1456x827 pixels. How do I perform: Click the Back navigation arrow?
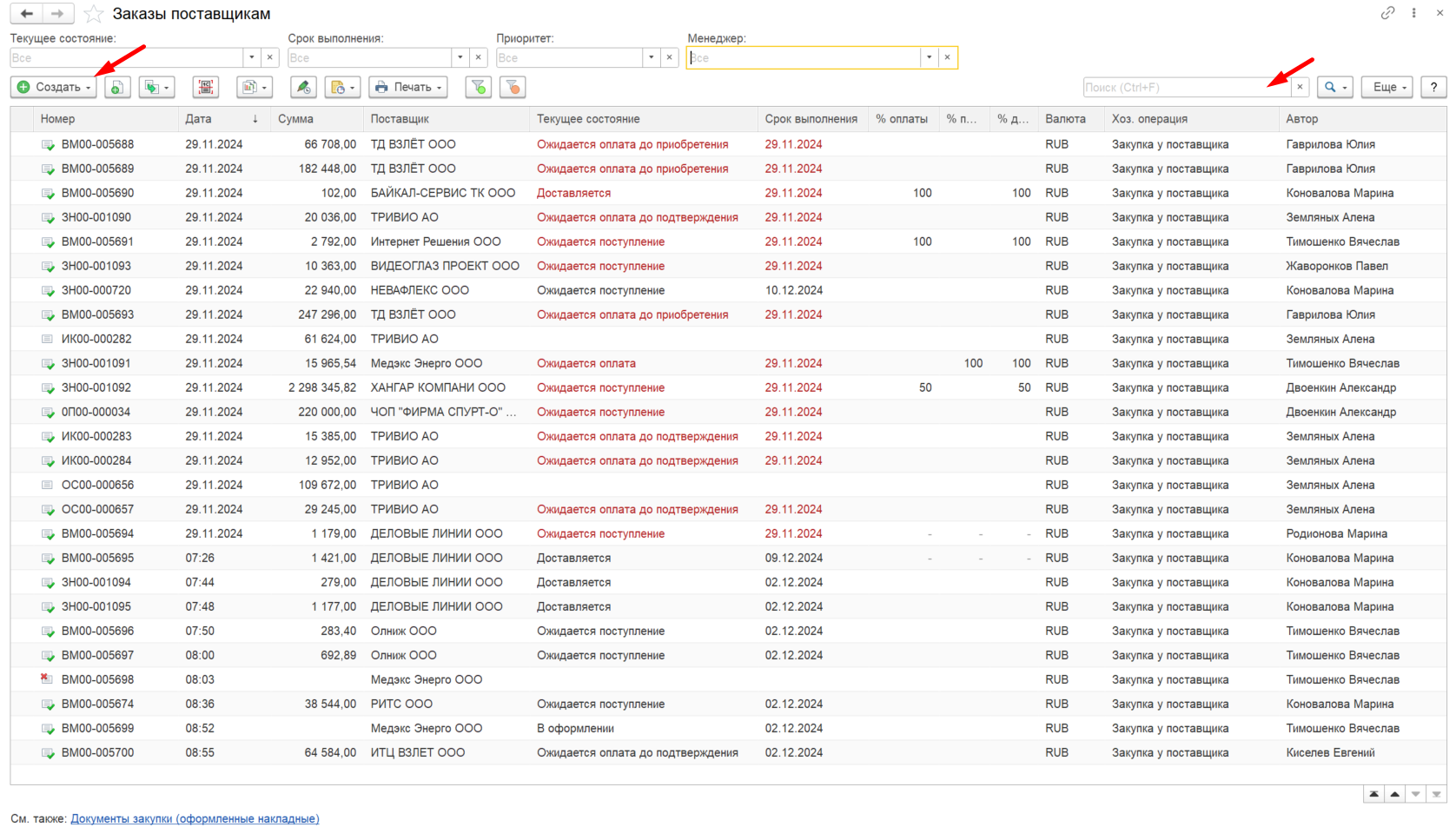pos(27,14)
